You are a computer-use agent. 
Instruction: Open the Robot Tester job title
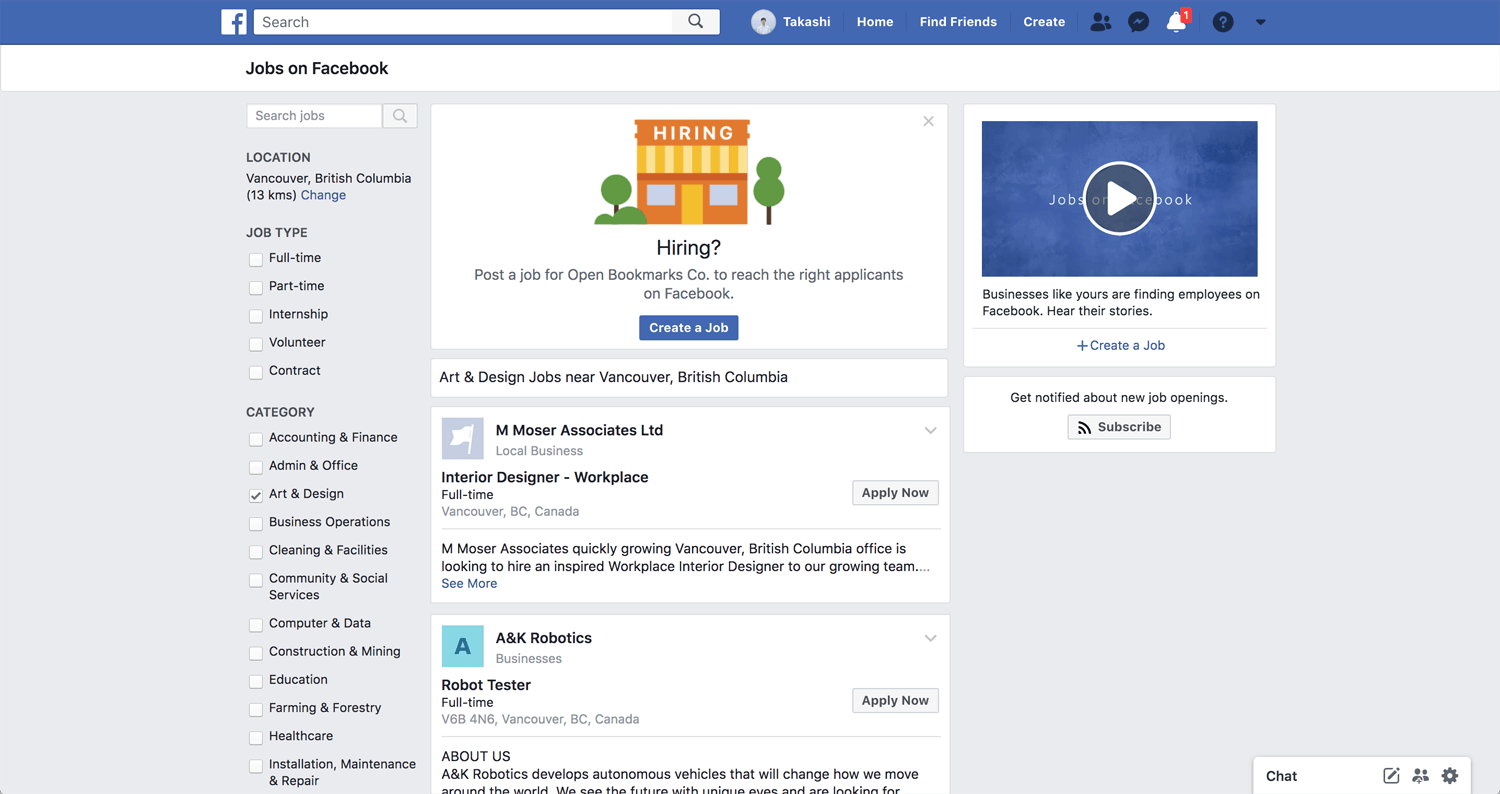[486, 685]
